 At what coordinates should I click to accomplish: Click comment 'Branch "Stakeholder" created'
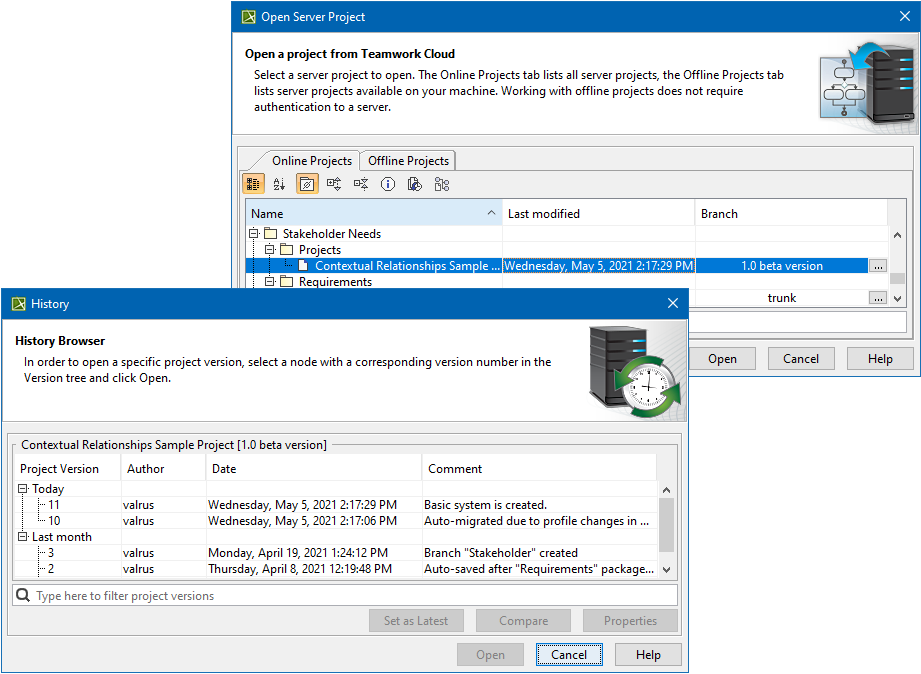[x=500, y=552]
